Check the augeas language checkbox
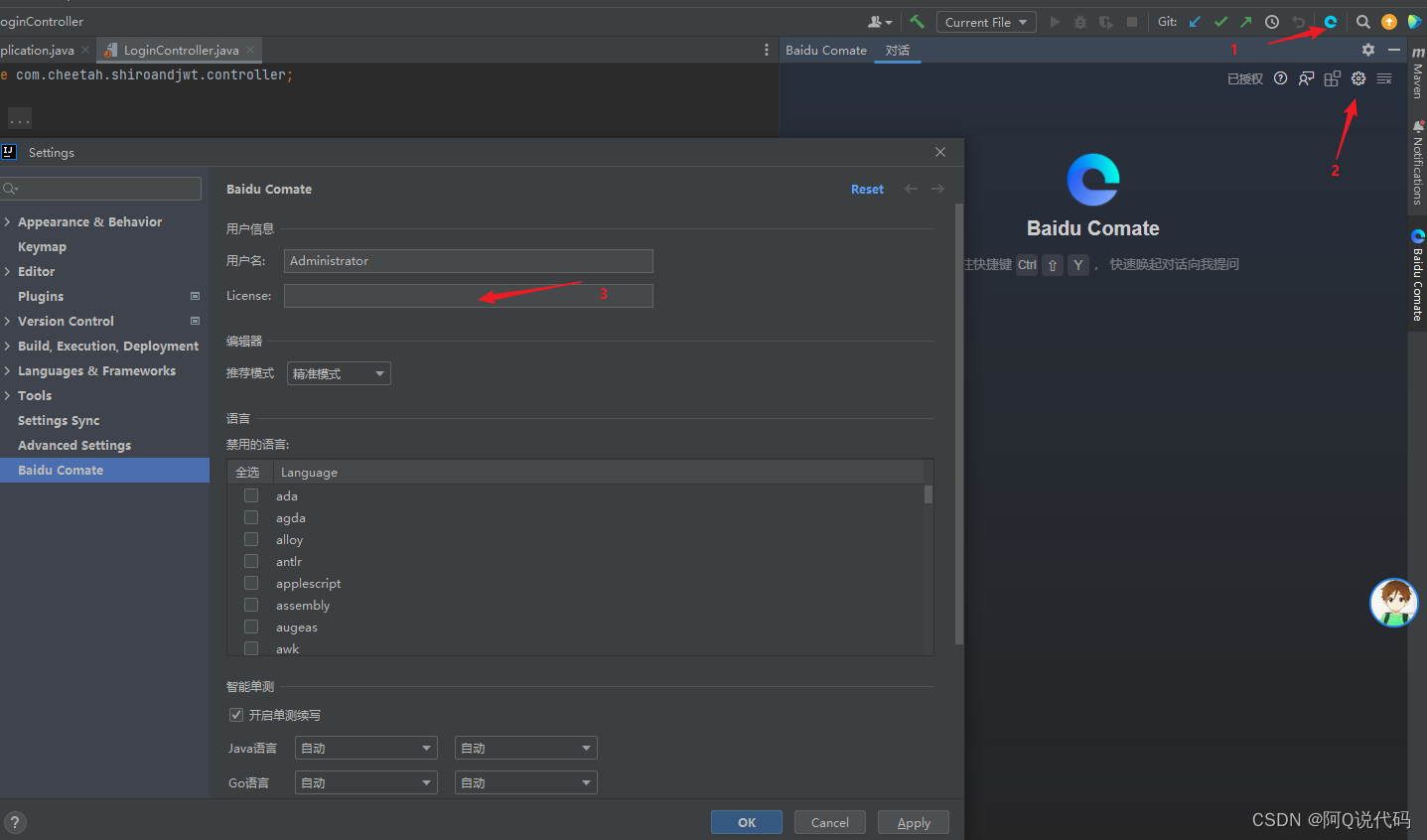Image resolution: width=1427 pixels, height=840 pixels. 251,627
